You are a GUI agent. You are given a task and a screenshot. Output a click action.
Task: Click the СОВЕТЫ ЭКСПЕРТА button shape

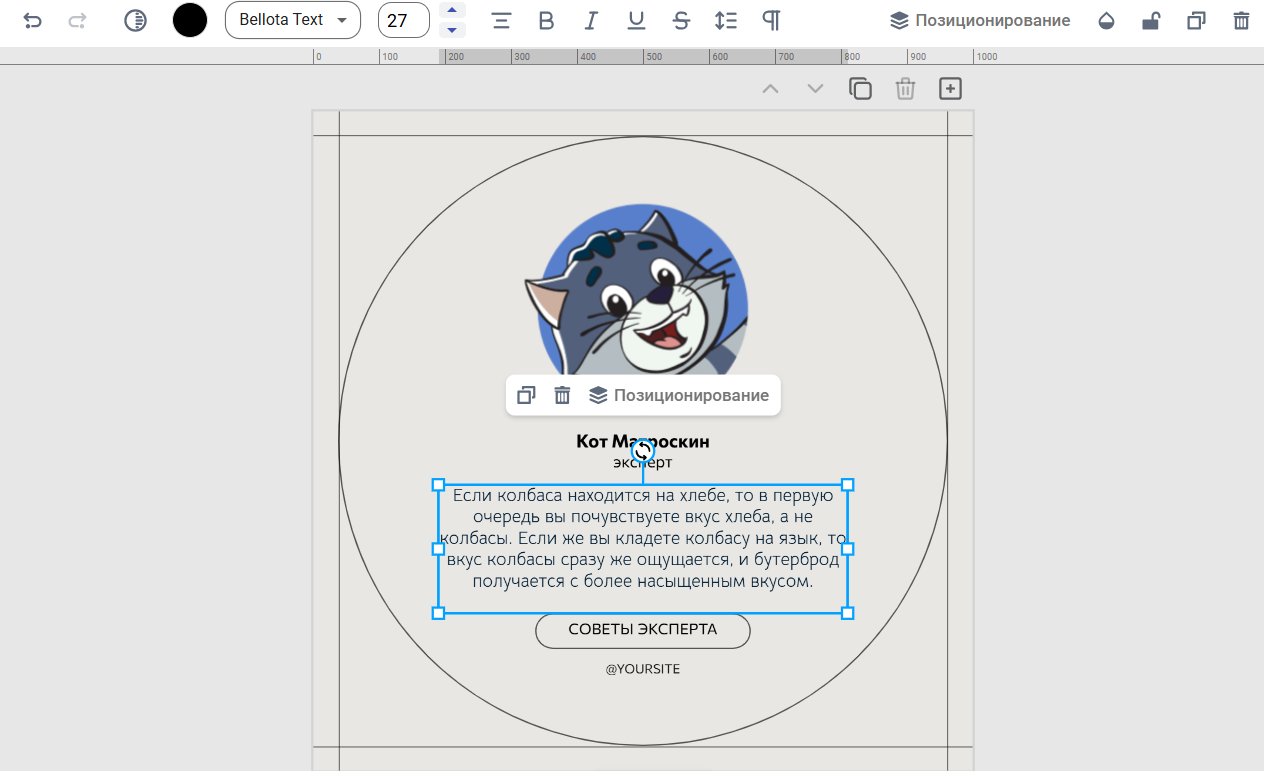[x=643, y=630]
